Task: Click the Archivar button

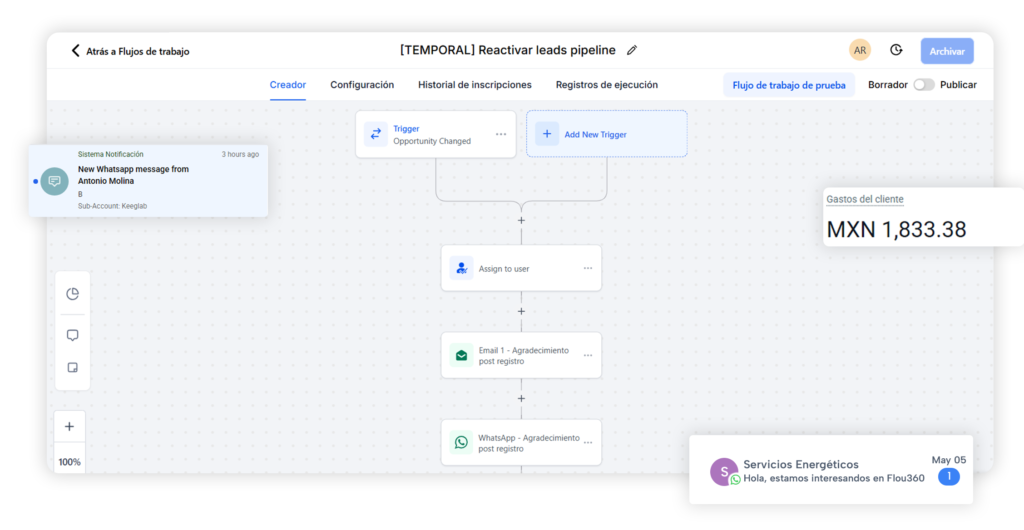Action: tap(947, 51)
